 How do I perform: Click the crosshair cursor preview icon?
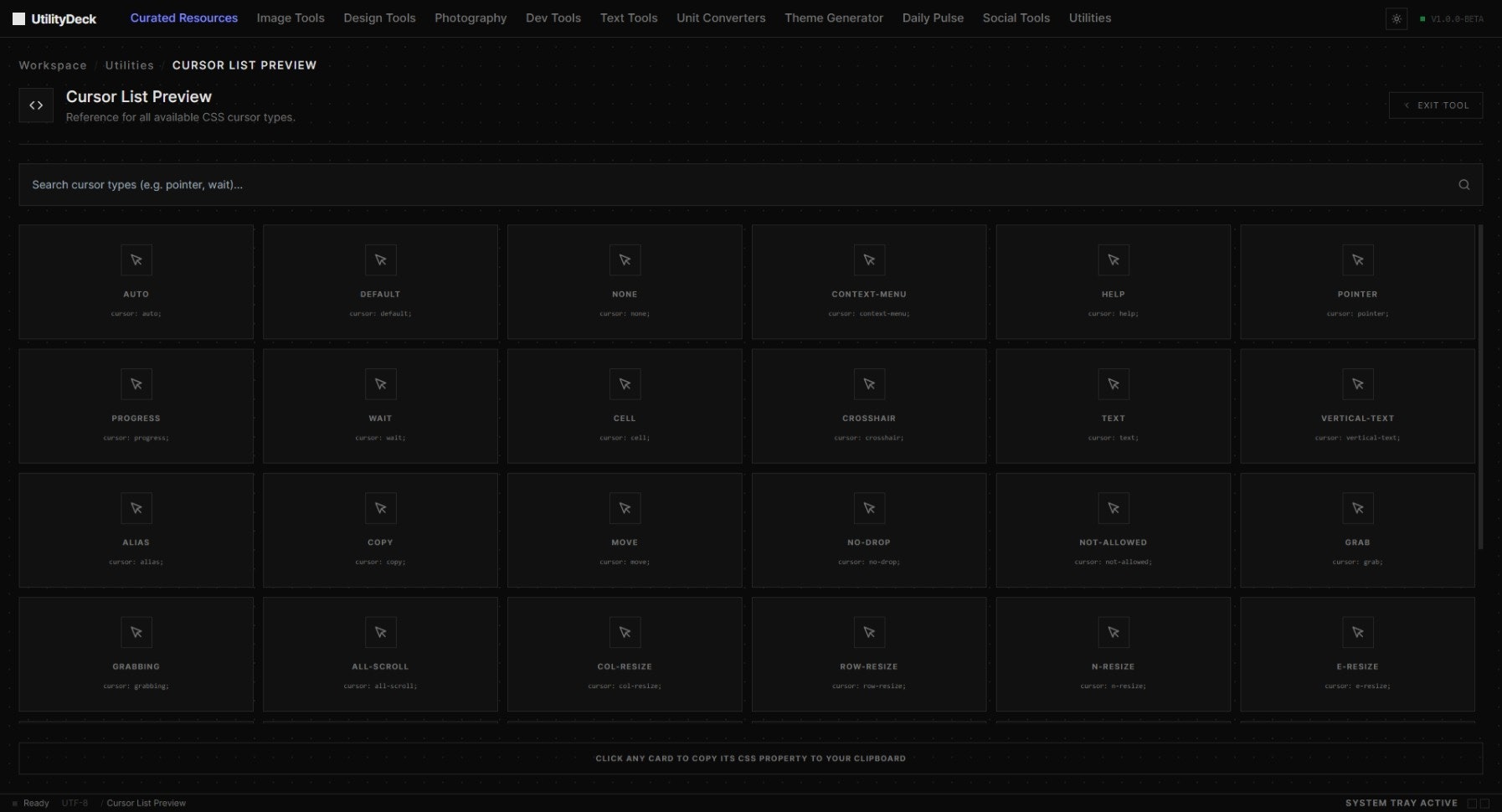pyautogui.click(x=869, y=384)
